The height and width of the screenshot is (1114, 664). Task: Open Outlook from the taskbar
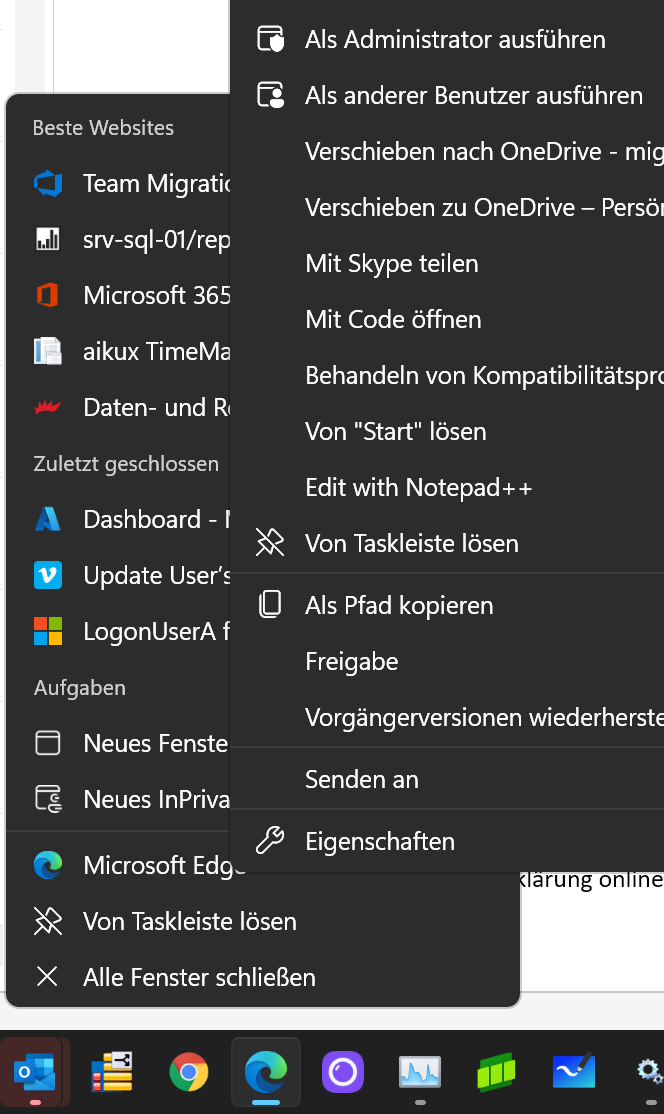click(x=35, y=1071)
